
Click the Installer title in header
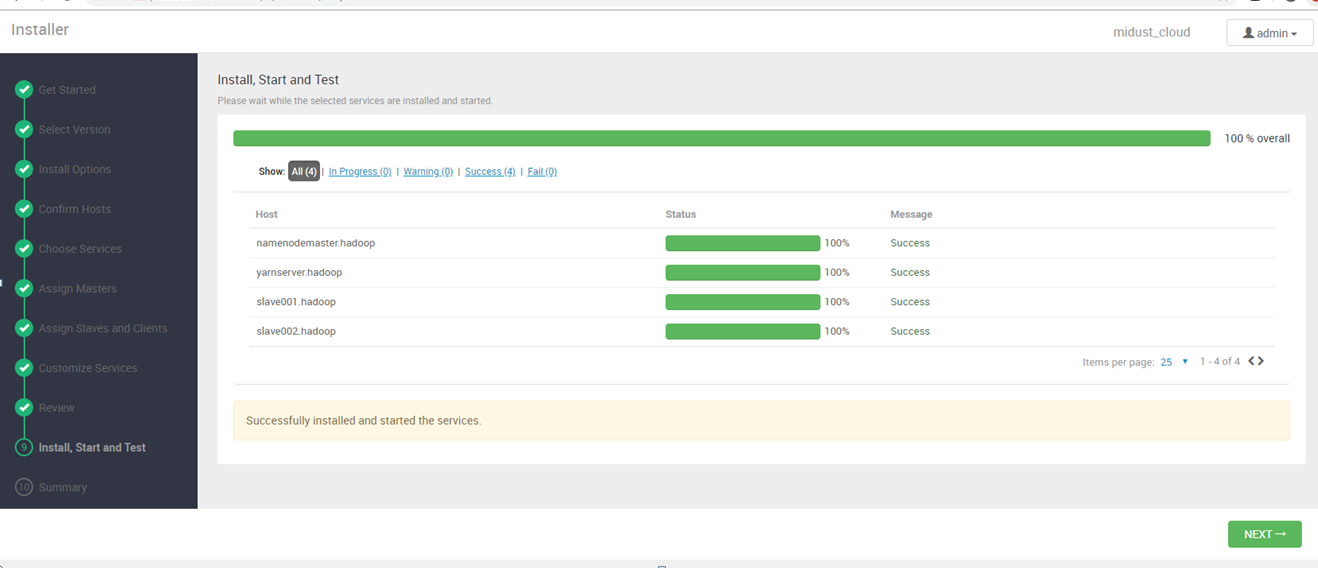[40, 30]
